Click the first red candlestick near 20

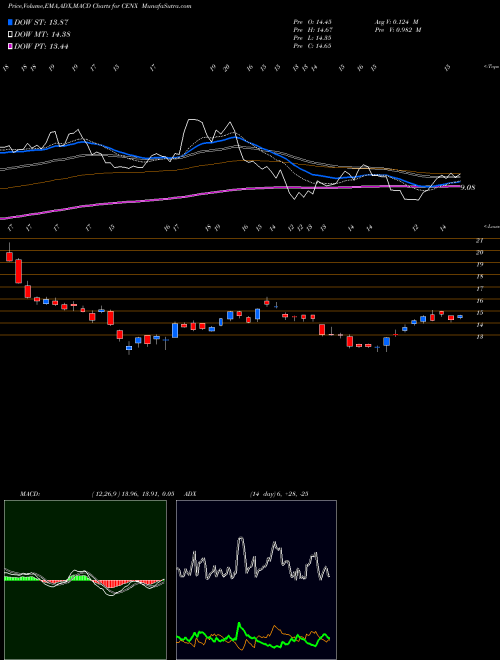[9, 256]
